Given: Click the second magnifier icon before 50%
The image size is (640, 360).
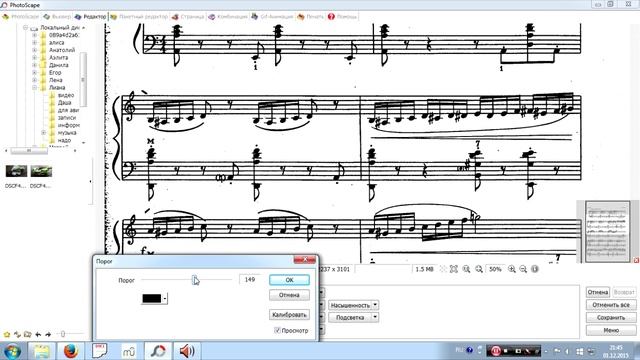Looking at the screenshot, I should click(479, 269).
